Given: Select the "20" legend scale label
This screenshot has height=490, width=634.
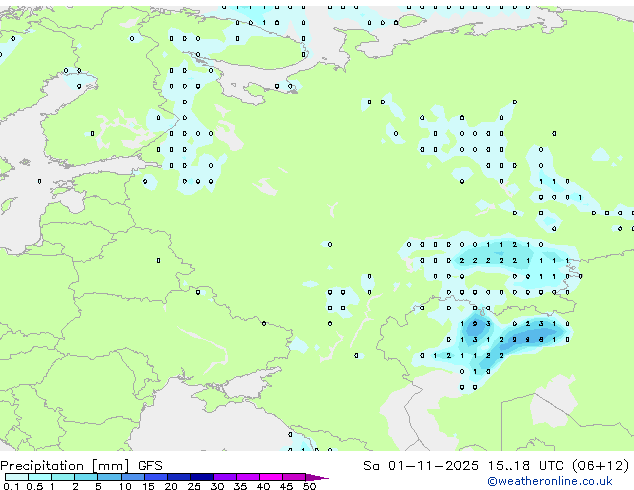Looking at the screenshot, I should 171,486.
